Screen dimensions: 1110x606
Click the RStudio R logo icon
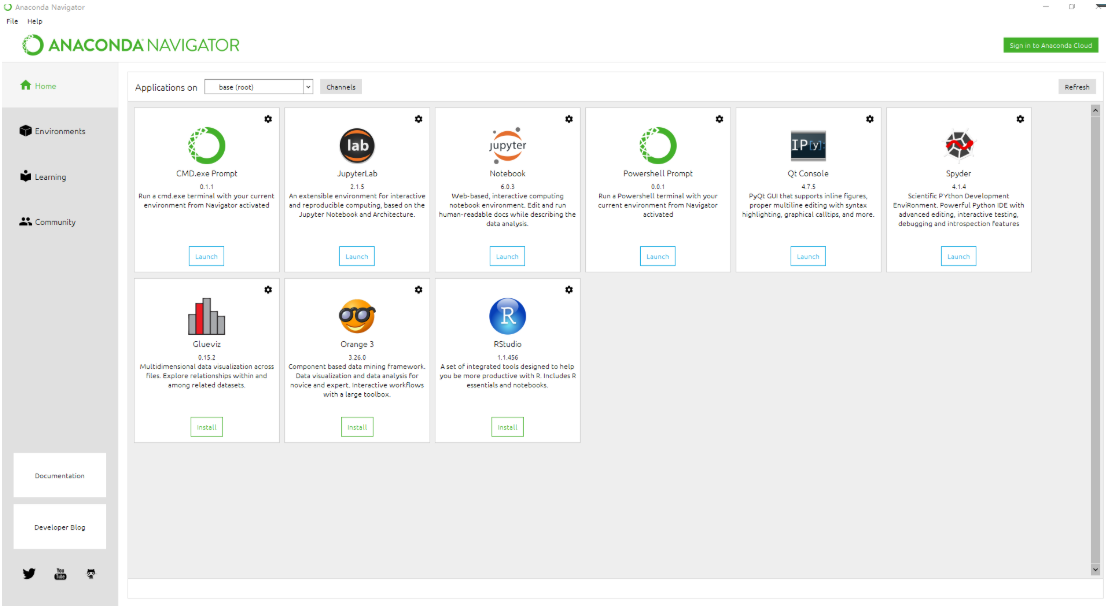pyautogui.click(x=508, y=316)
